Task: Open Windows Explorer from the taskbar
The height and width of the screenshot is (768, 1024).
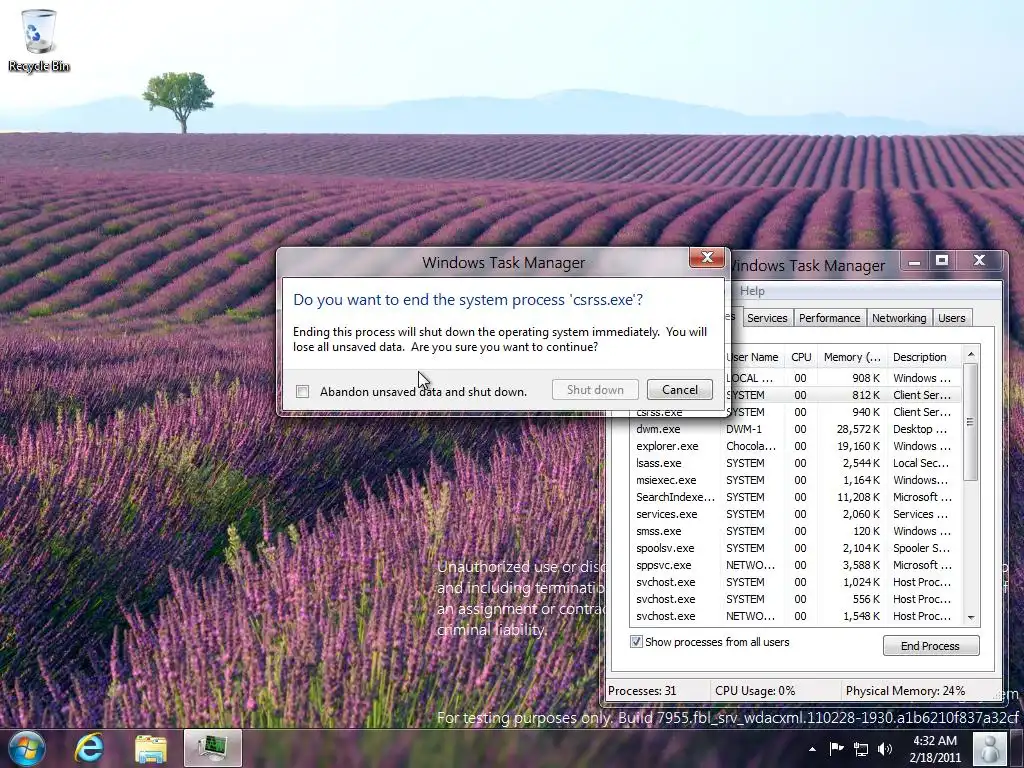Action: 151,748
